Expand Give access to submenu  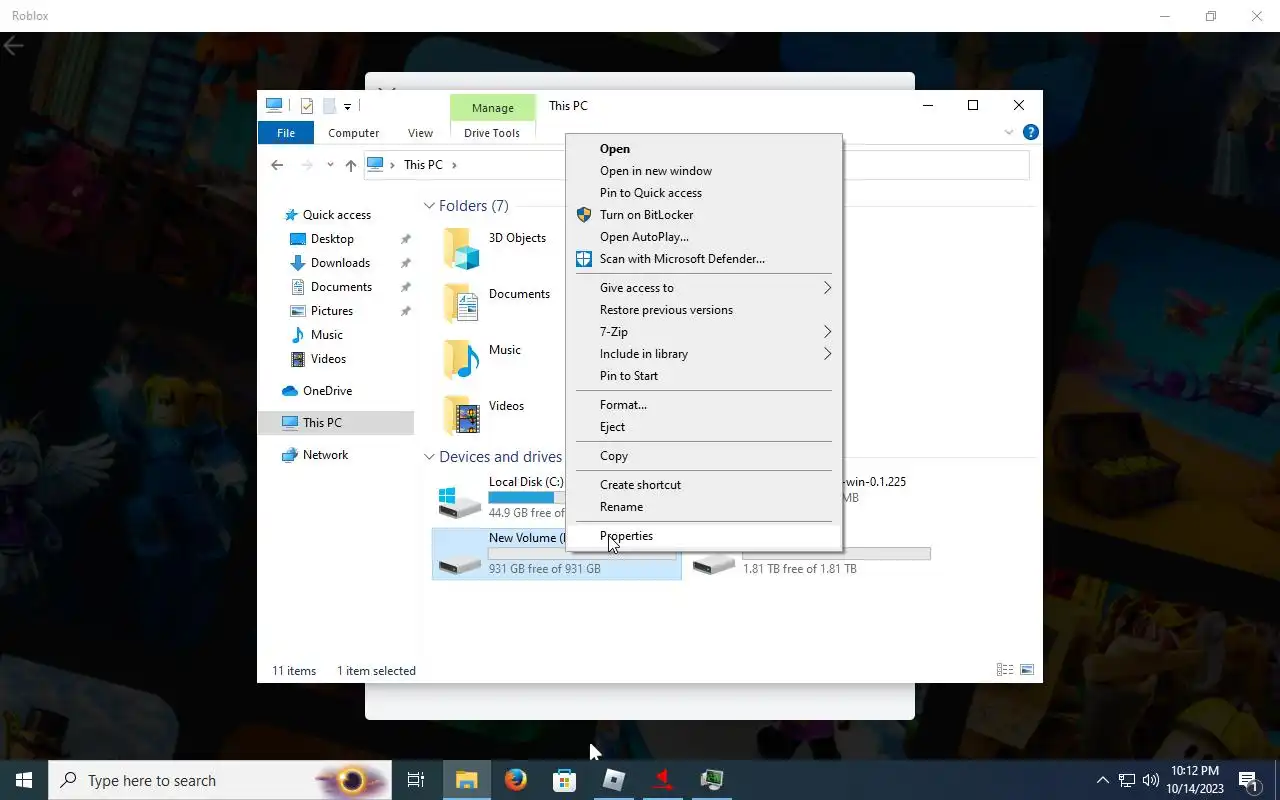click(704, 288)
